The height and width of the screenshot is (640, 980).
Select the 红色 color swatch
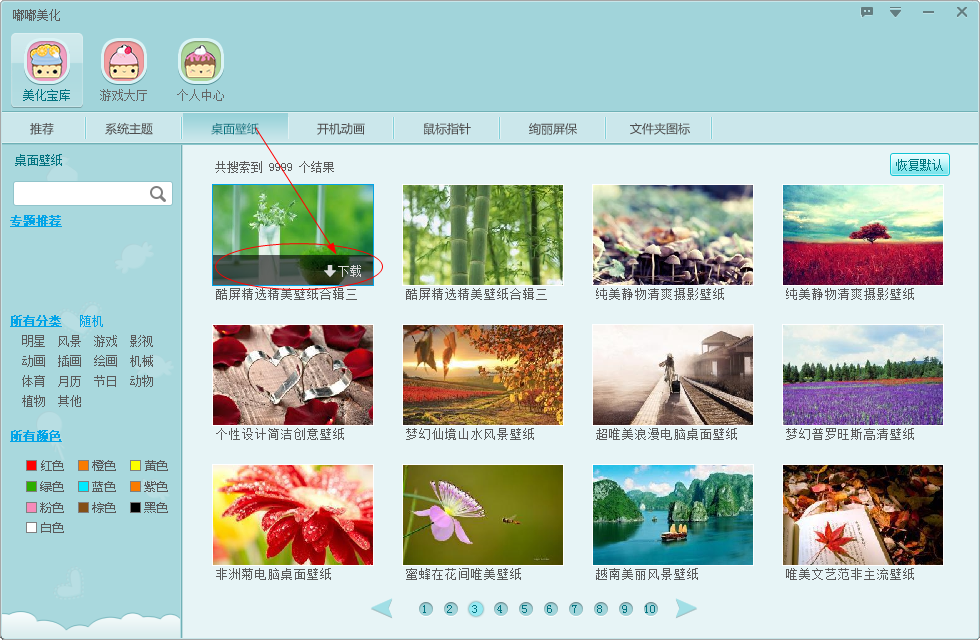coord(32,466)
